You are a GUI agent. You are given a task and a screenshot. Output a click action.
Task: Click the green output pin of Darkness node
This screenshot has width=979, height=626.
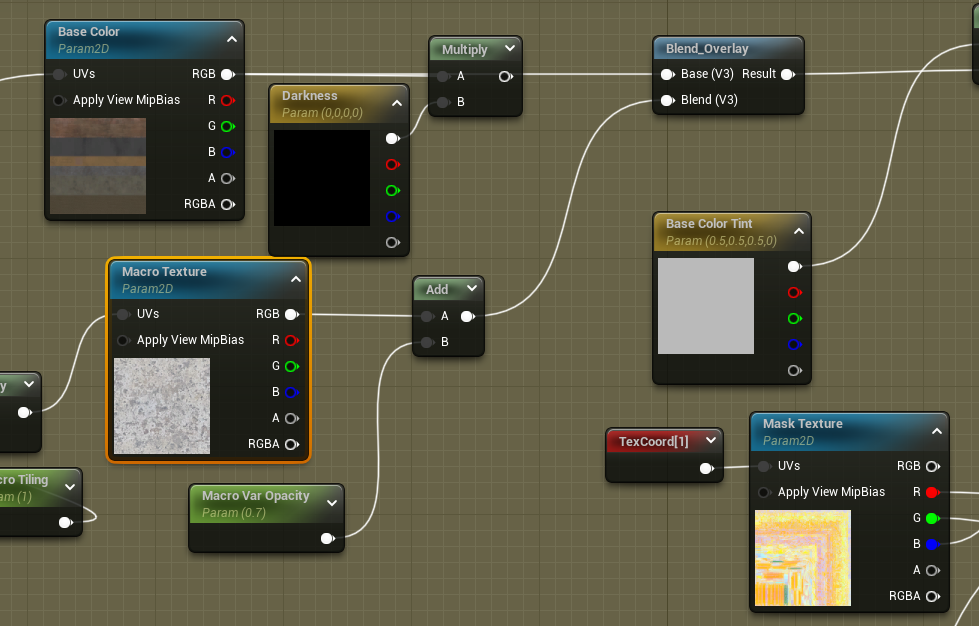pyautogui.click(x=393, y=190)
